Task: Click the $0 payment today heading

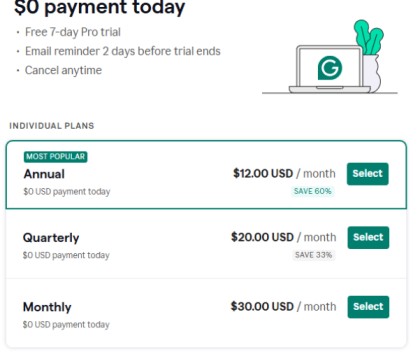Action: 99,7
